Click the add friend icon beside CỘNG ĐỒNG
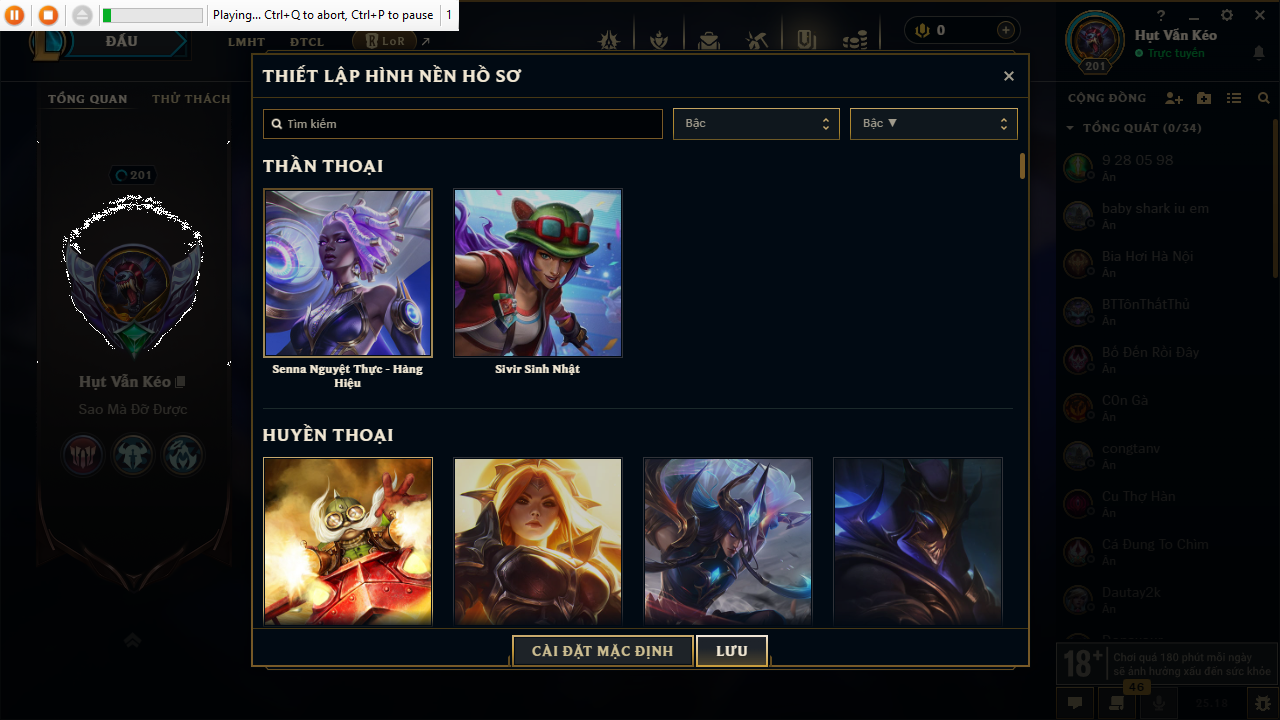This screenshot has height=720, width=1280. tap(1174, 98)
